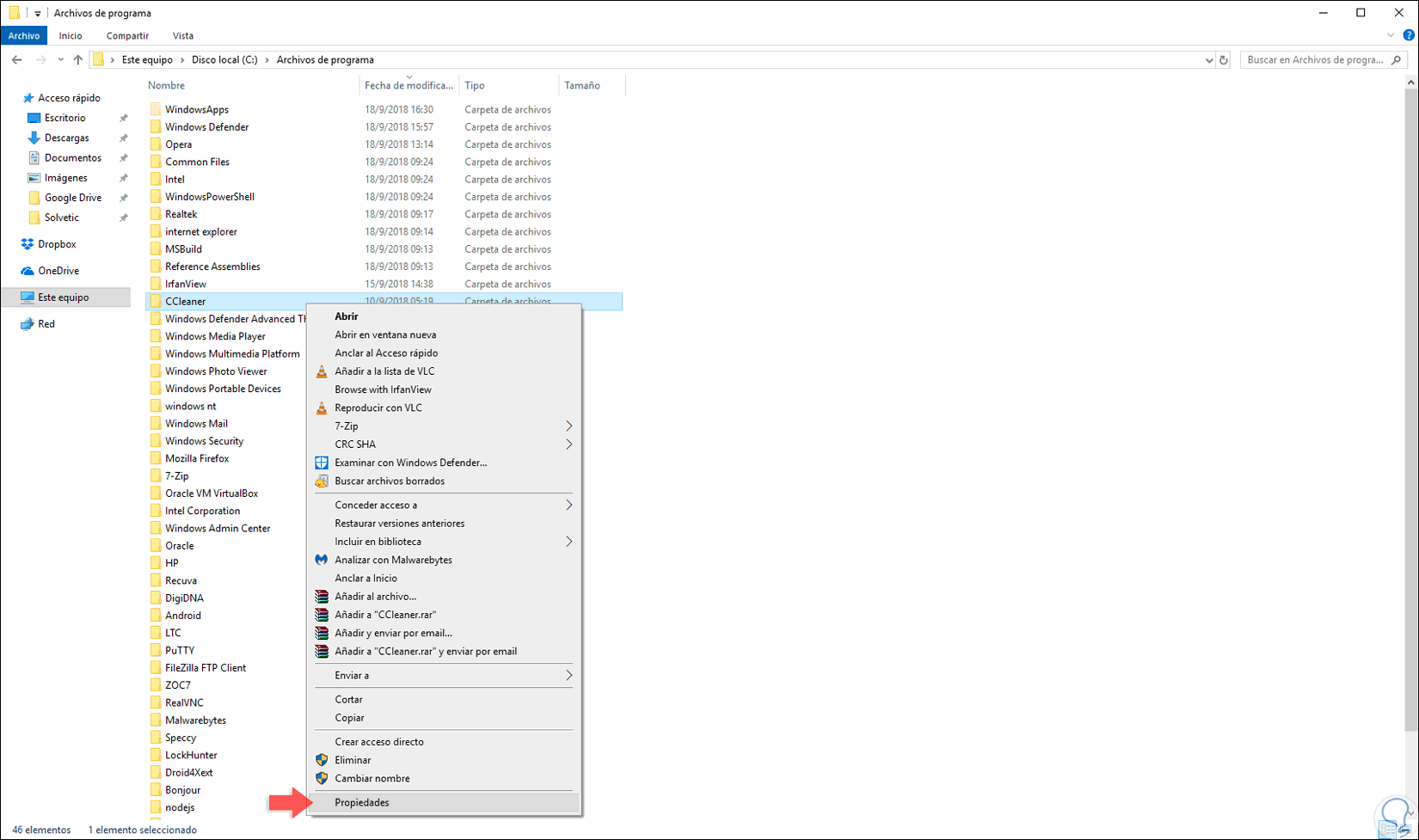Expand the 7-Zip submenu arrow
The width and height of the screenshot is (1419, 840).
point(568,426)
